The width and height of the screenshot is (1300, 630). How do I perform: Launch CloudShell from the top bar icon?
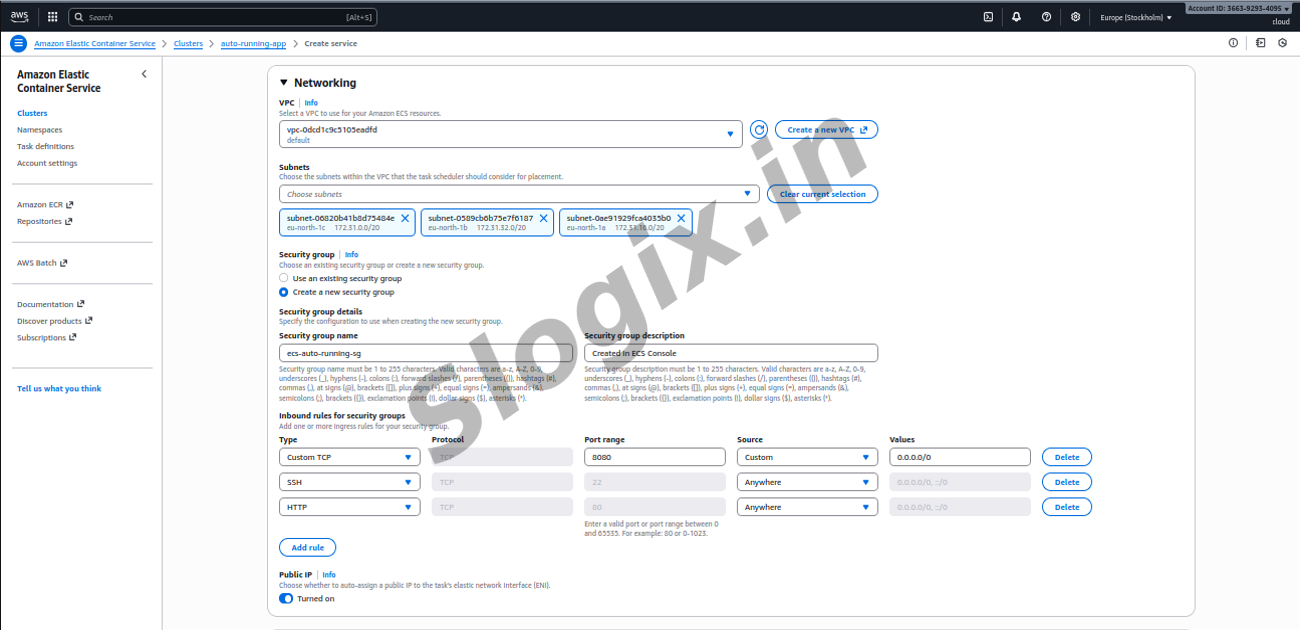988,17
